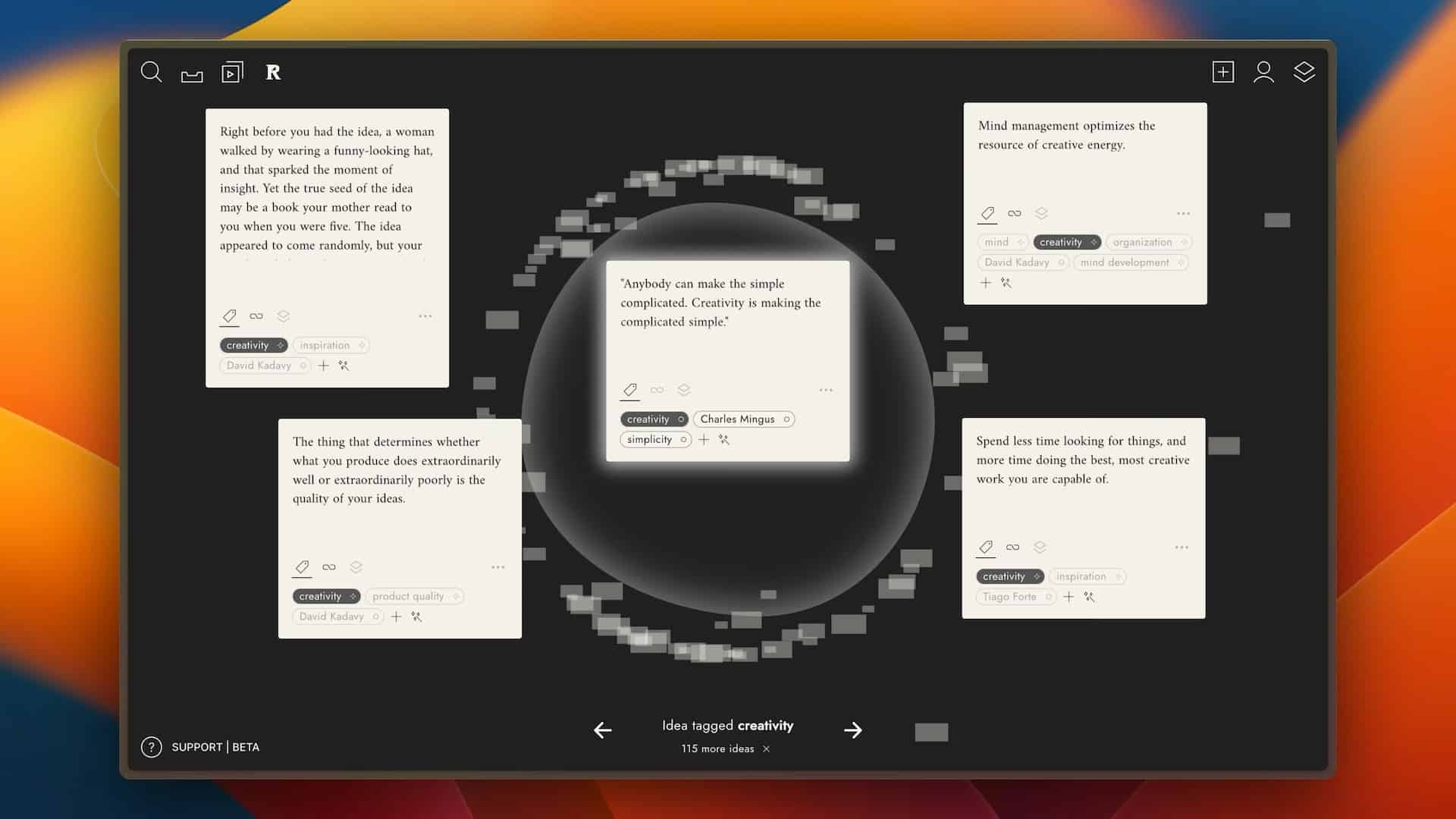Click the inbox tray icon in the top-left
Viewport: 1456px width, 819px height.
[x=191, y=74]
